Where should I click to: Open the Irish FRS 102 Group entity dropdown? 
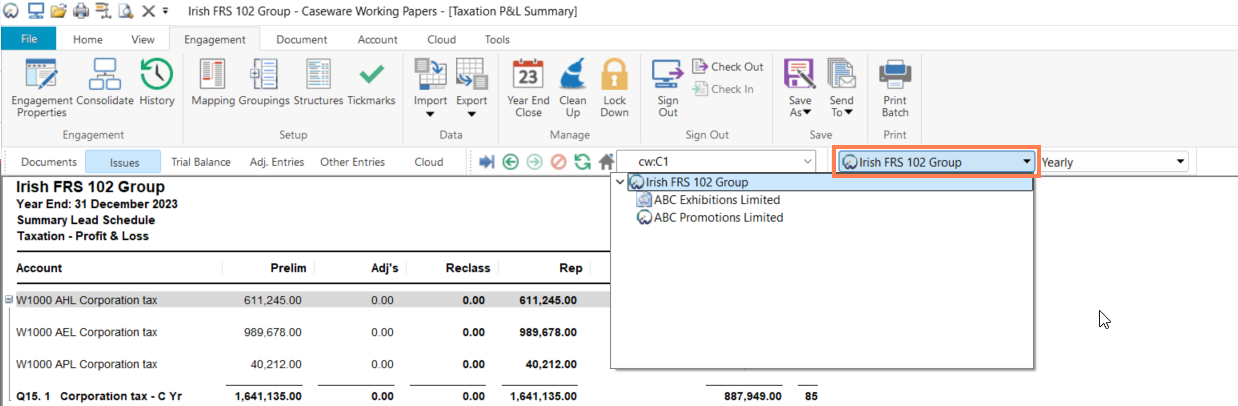pos(1027,162)
